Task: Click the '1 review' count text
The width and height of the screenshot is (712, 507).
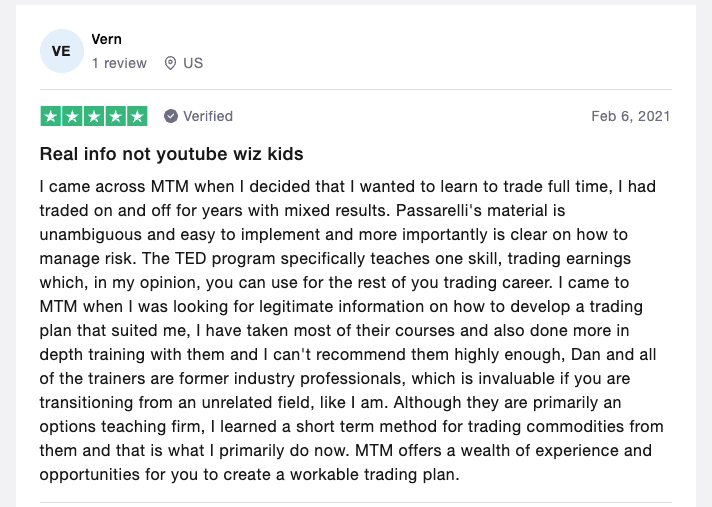Action: [119, 63]
